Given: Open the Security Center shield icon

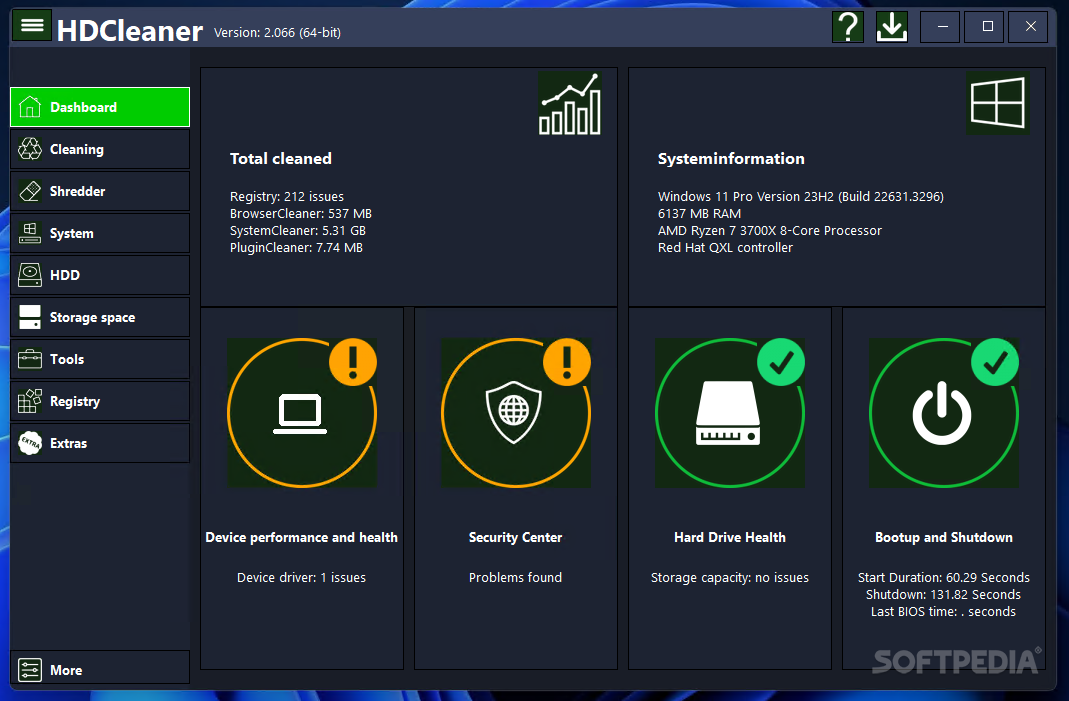Looking at the screenshot, I should (x=516, y=412).
